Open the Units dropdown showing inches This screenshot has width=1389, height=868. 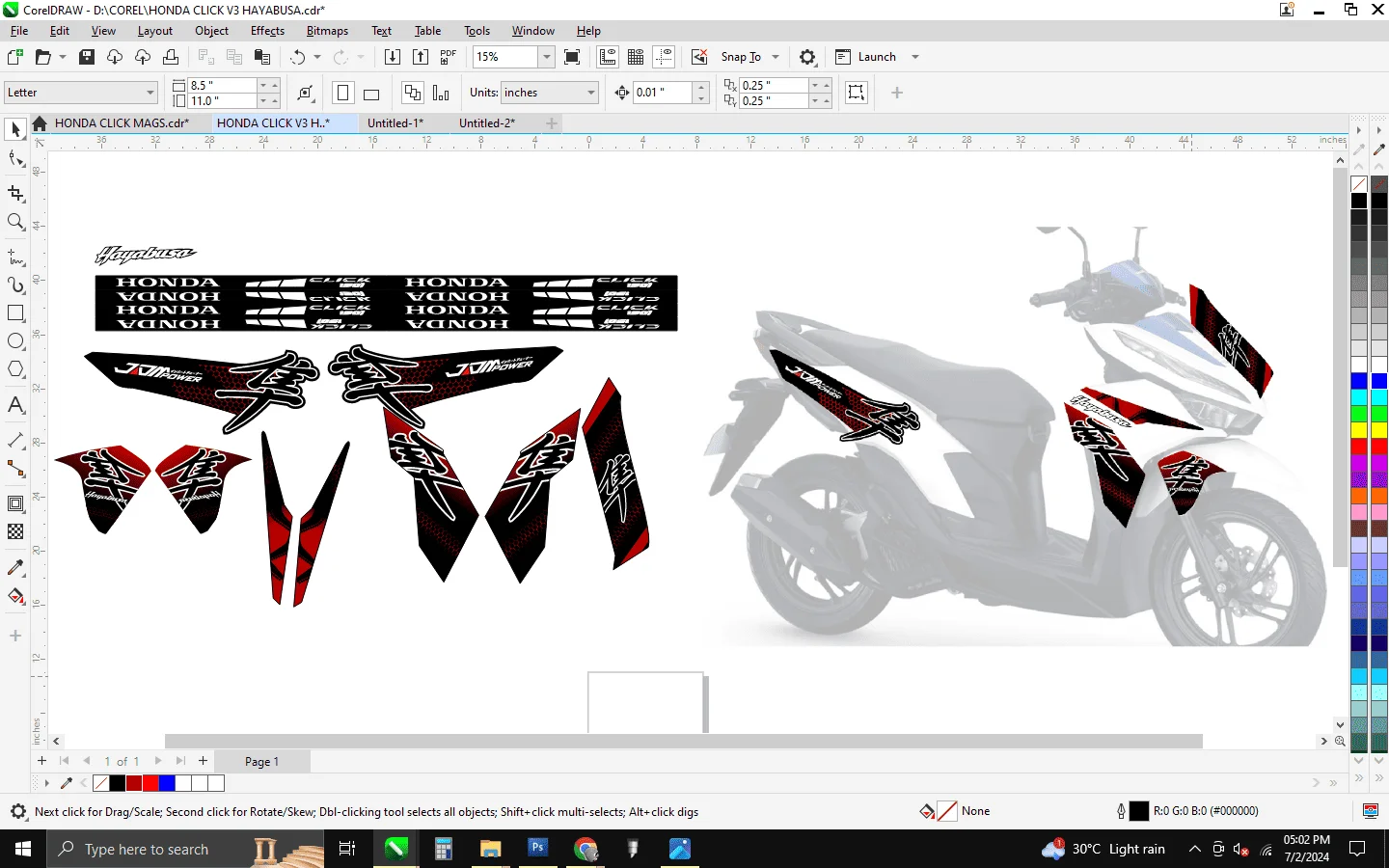pos(550,93)
